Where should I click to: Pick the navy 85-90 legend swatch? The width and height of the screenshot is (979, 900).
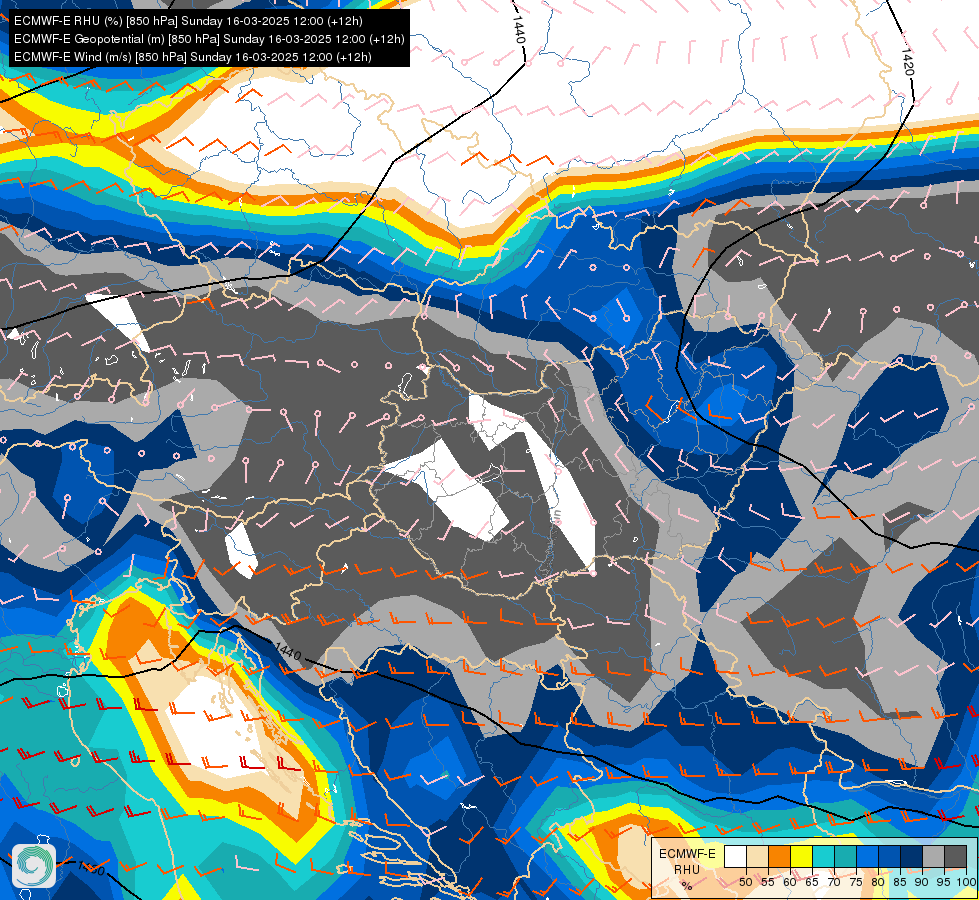point(912,856)
